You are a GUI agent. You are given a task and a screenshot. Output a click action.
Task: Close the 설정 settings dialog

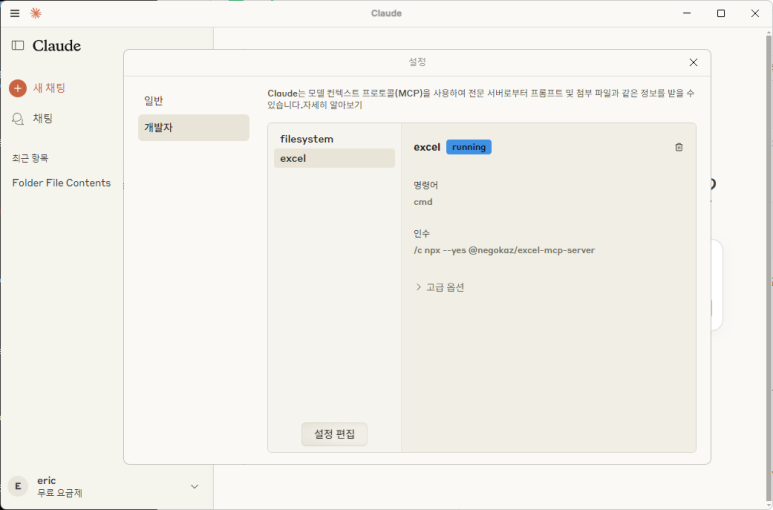pyautogui.click(x=693, y=63)
